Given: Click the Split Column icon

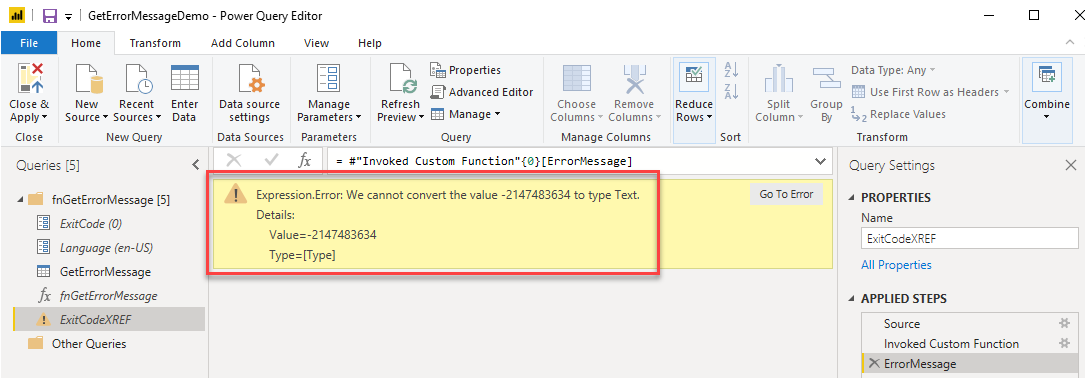Looking at the screenshot, I should pyautogui.click(x=778, y=78).
